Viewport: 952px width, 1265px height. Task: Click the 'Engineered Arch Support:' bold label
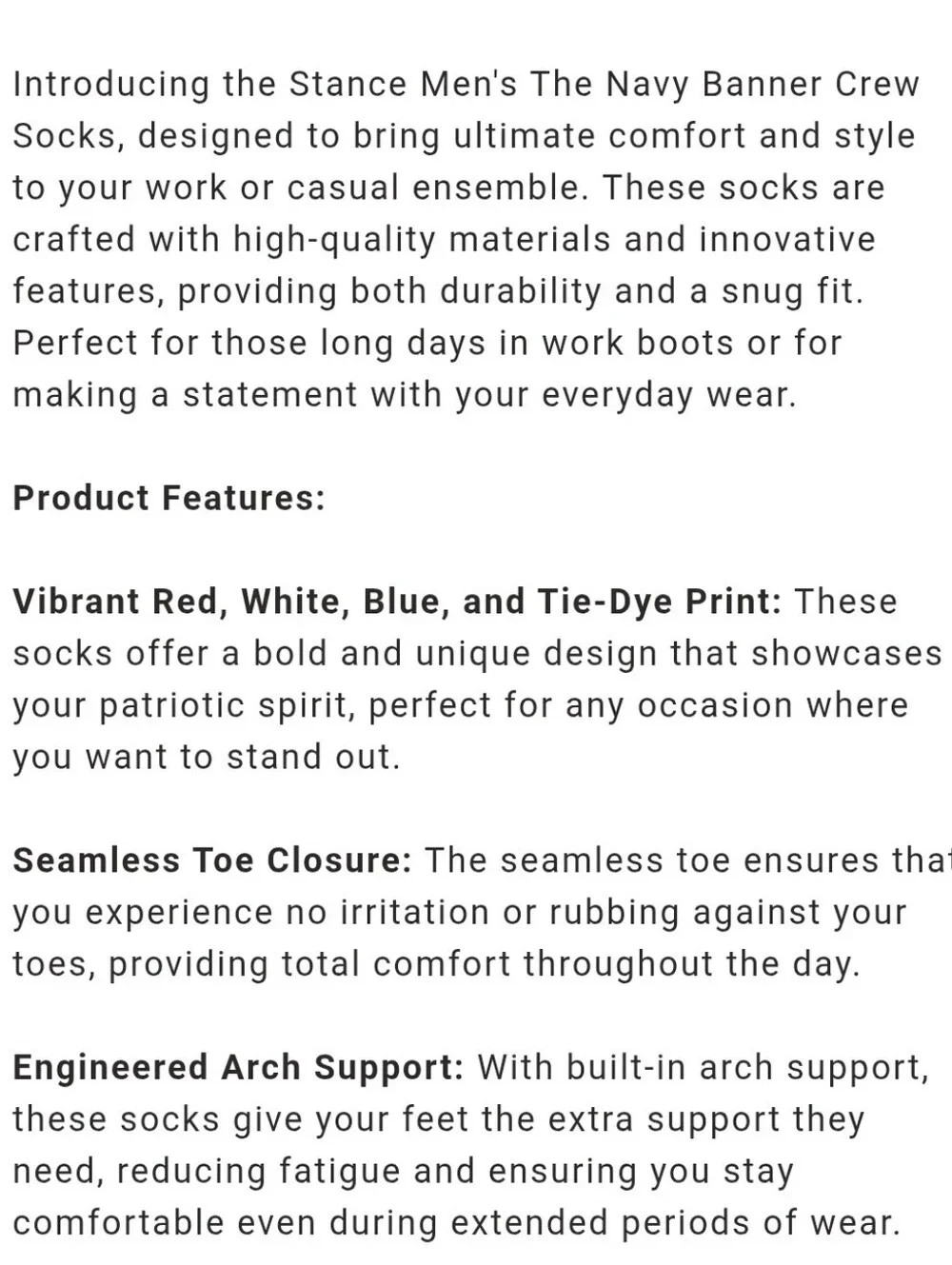click(x=238, y=1068)
